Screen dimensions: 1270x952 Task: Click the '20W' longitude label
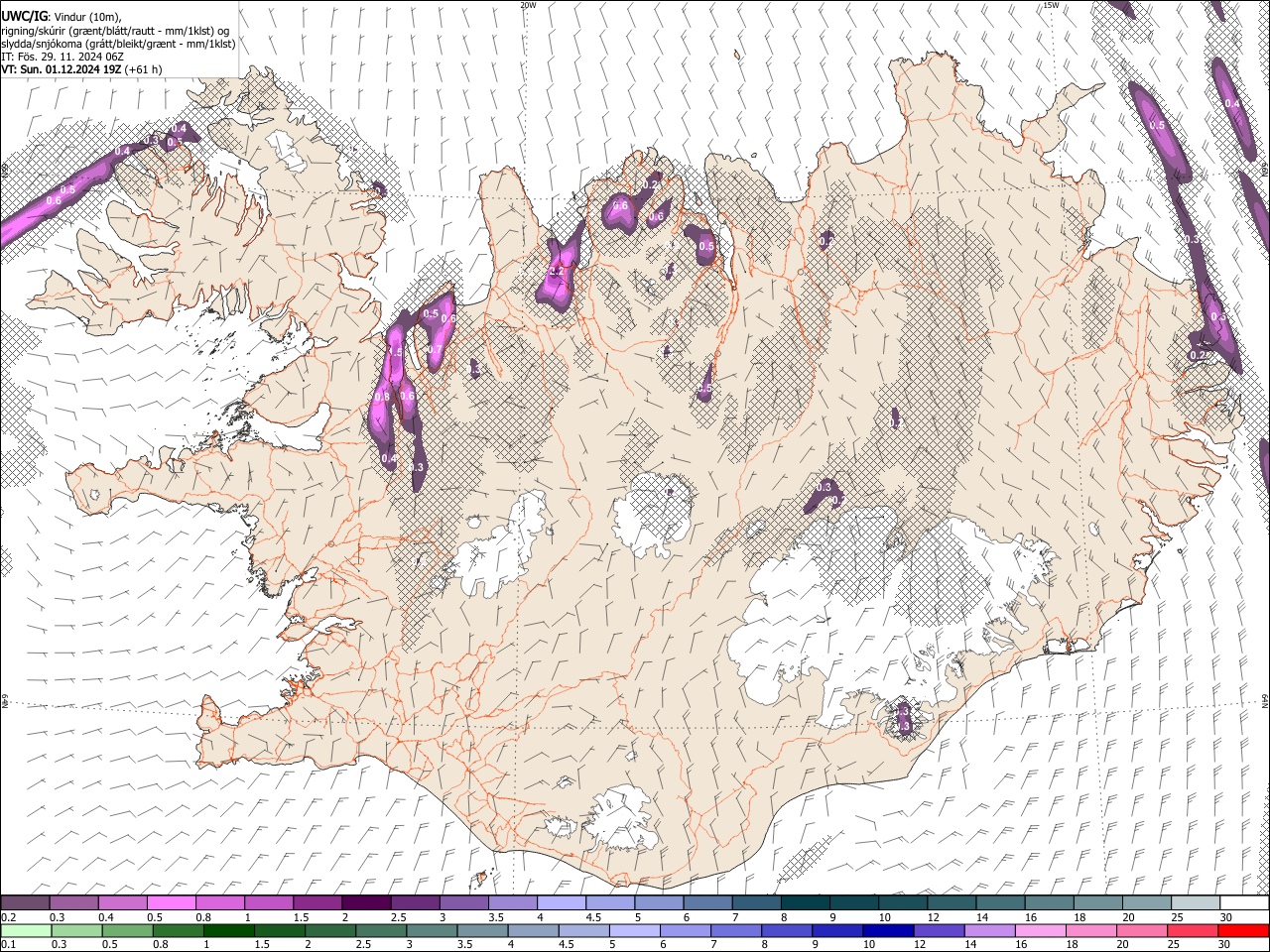pyautogui.click(x=528, y=5)
